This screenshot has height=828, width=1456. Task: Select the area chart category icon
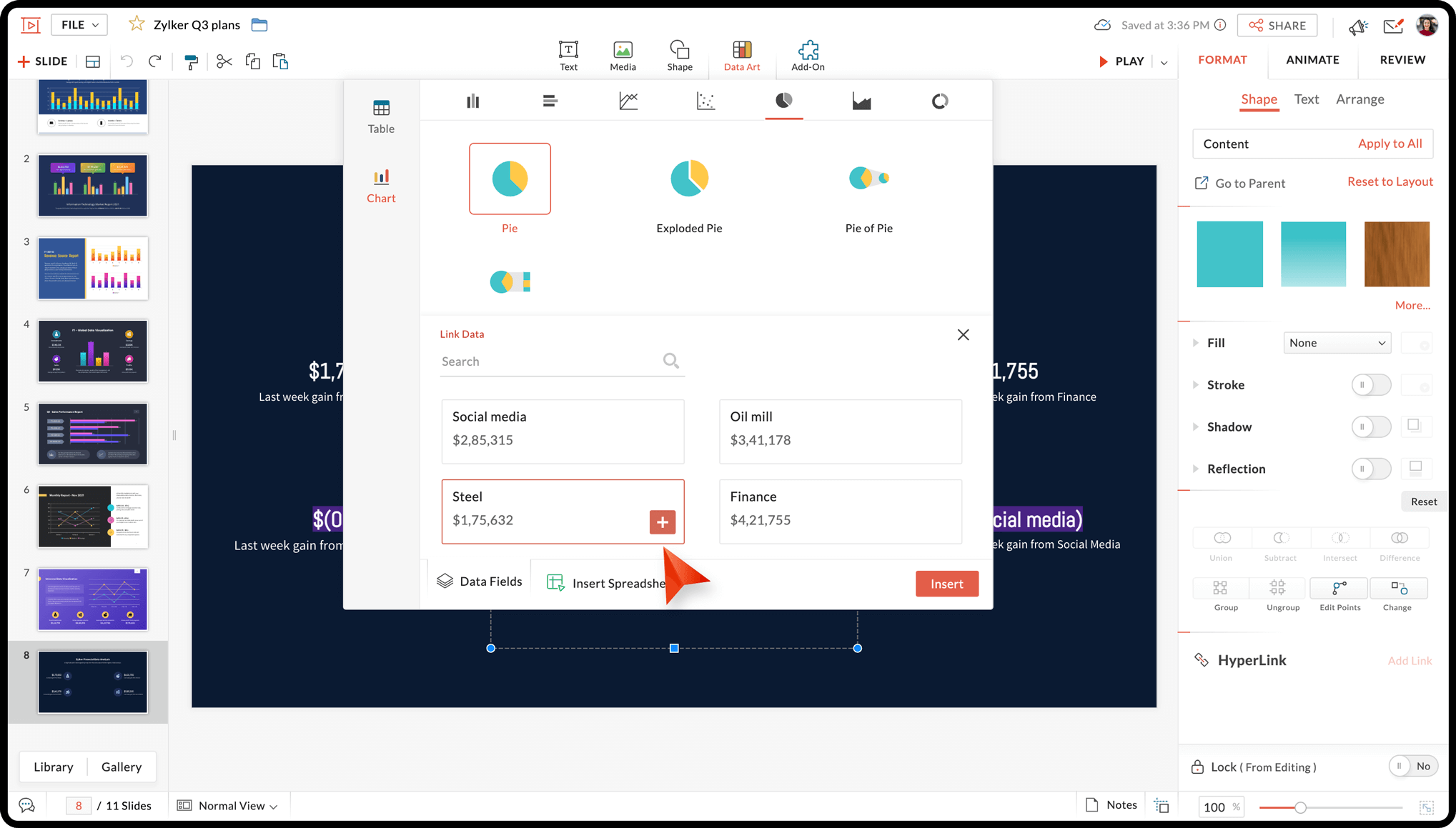(x=861, y=101)
